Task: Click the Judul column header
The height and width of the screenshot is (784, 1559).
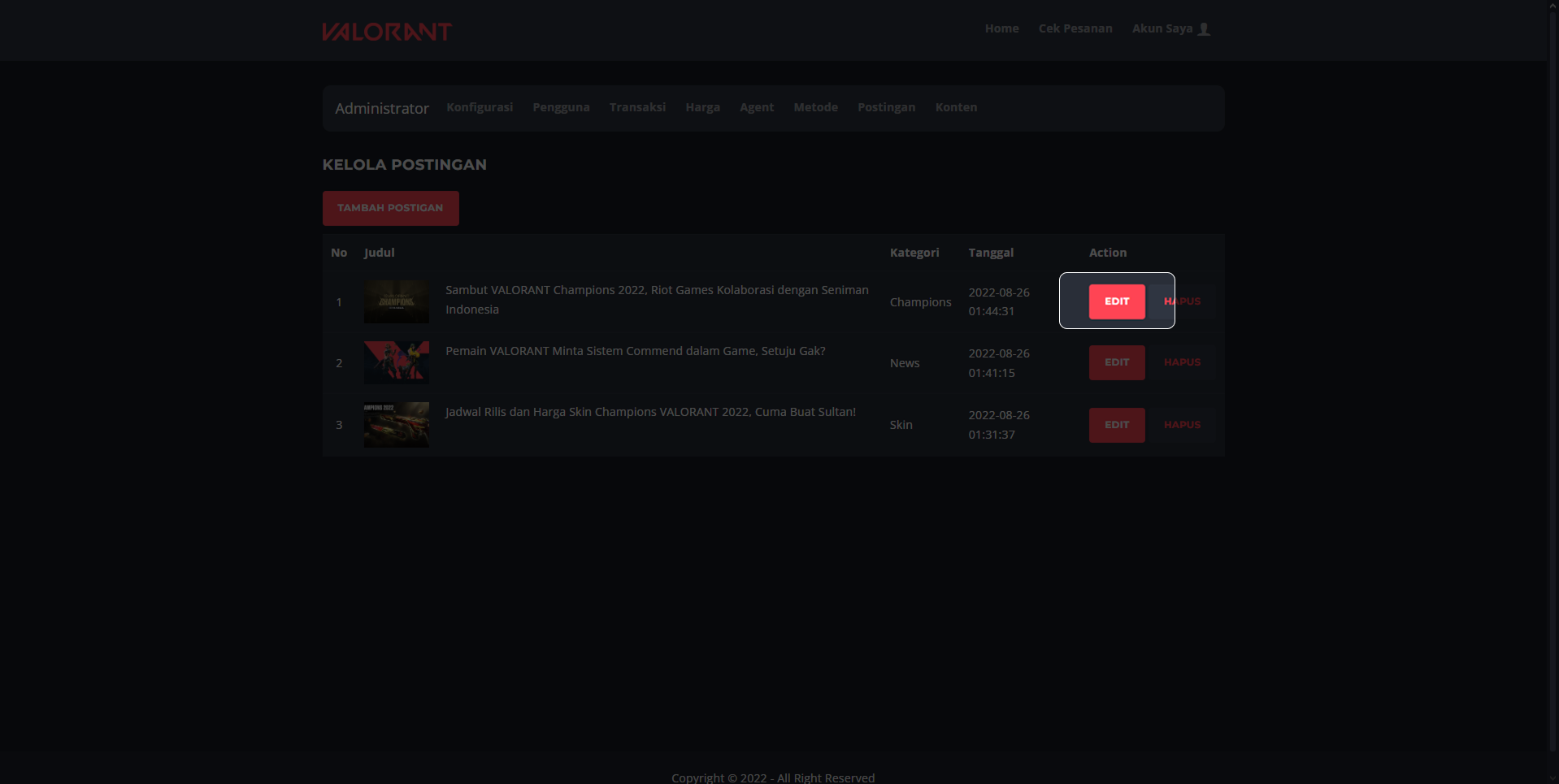Action: point(379,253)
